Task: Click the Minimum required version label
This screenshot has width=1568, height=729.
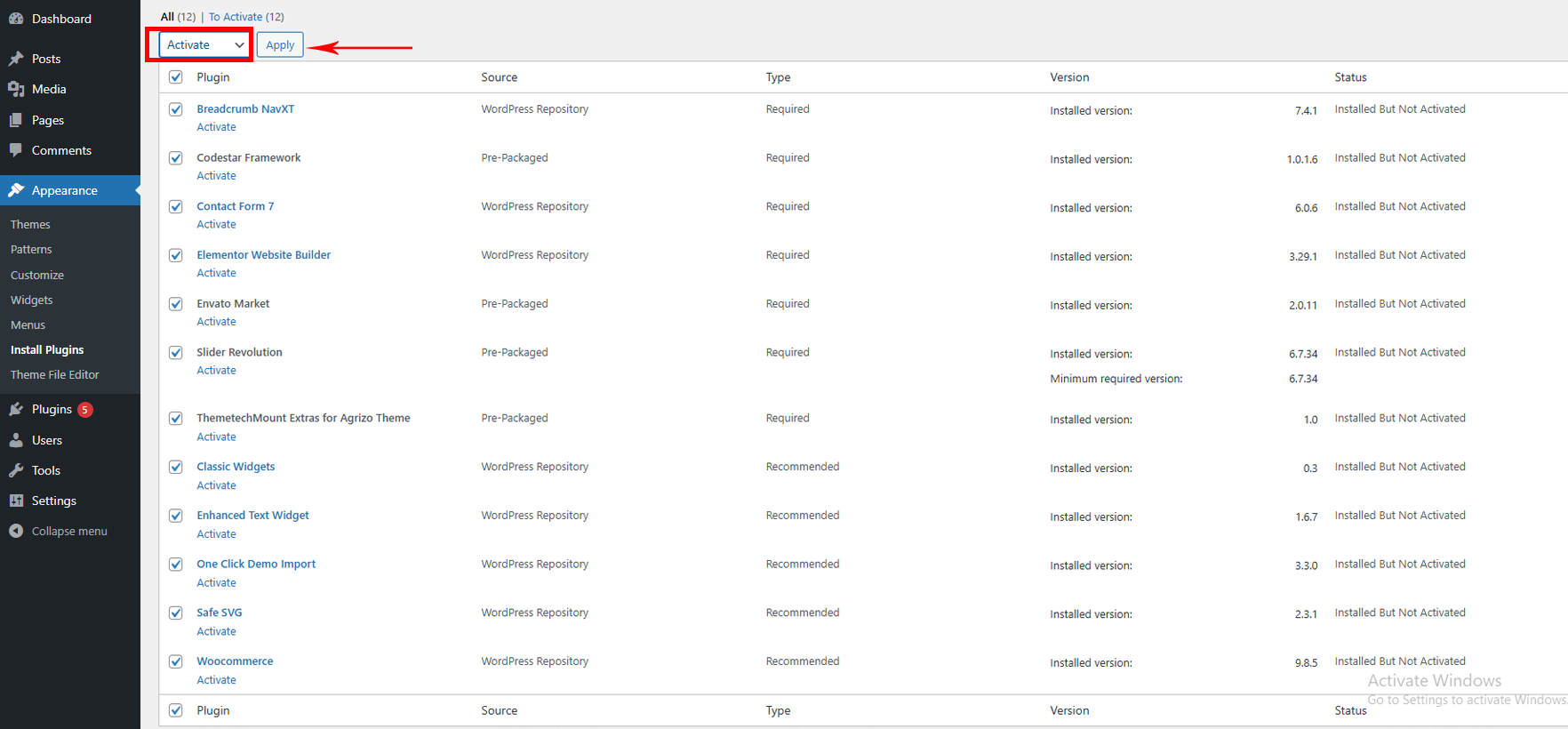Action: coord(1116,379)
